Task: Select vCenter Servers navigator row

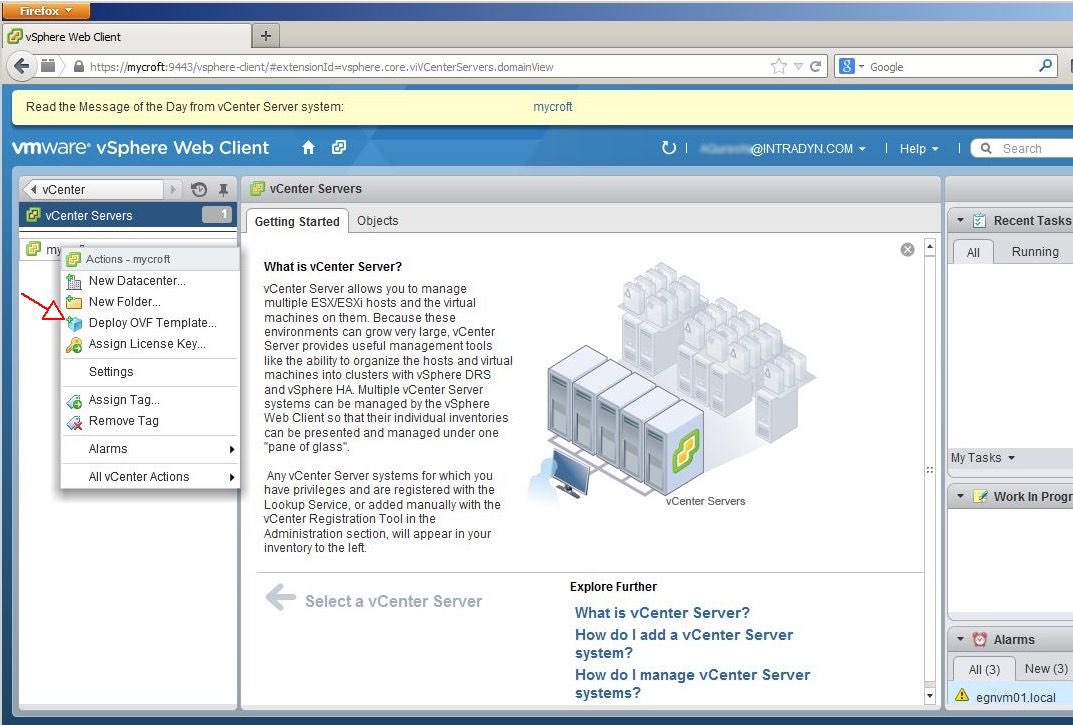Action: coord(128,215)
